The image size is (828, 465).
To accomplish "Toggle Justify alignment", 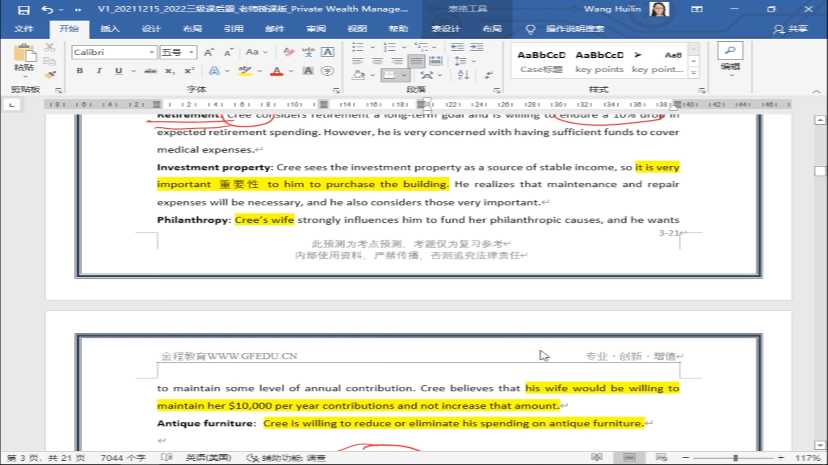I will 416,61.
